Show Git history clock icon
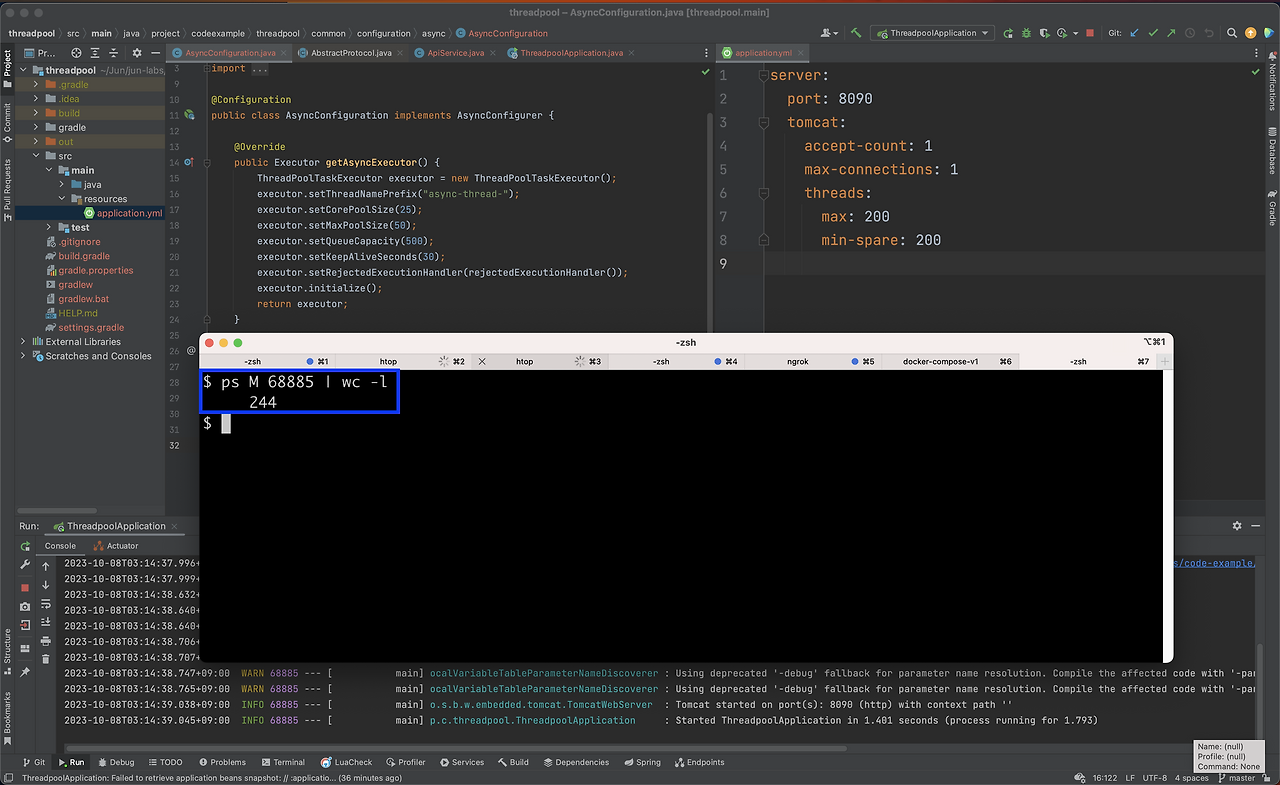1280x785 pixels. (1190, 33)
